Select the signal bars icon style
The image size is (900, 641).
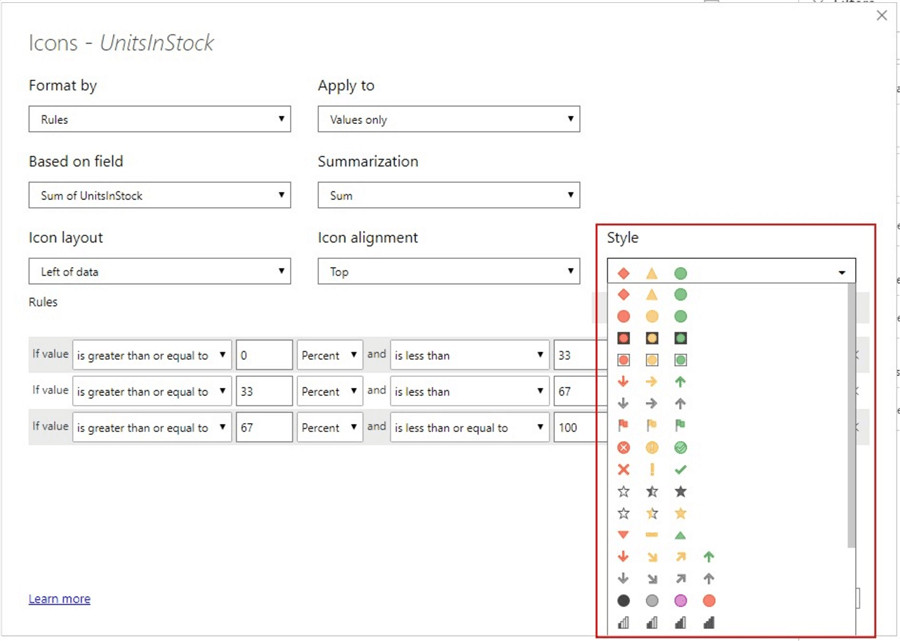coord(666,623)
